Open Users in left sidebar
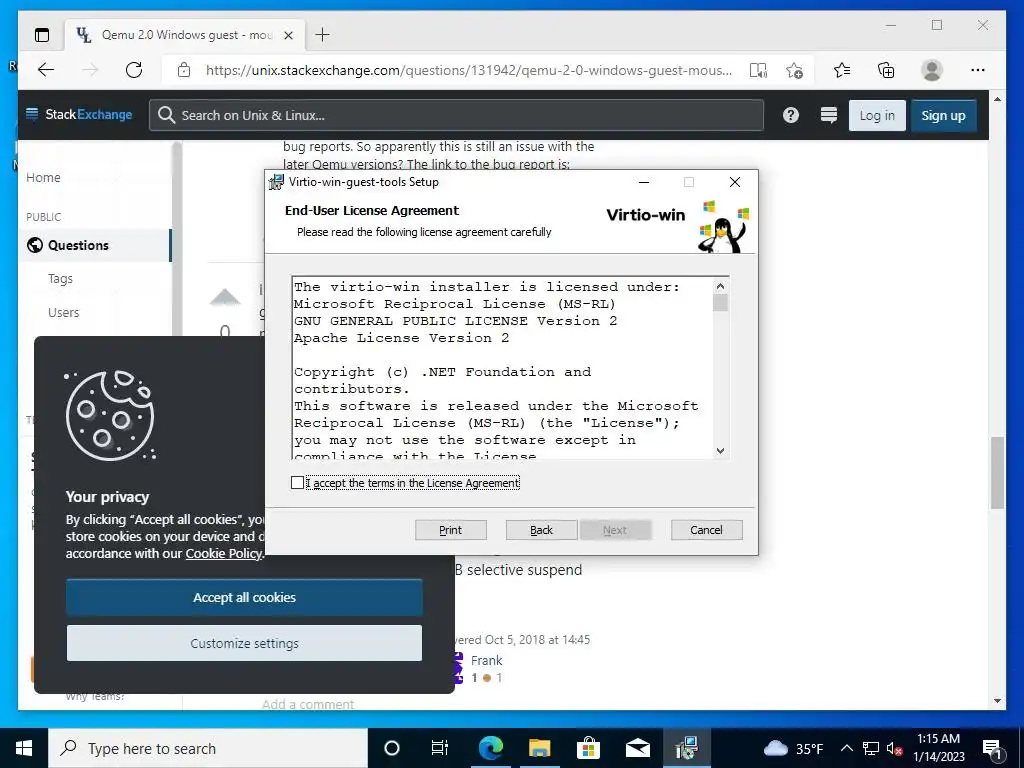The height and width of the screenshot is (768, 1024). point(63,313)
